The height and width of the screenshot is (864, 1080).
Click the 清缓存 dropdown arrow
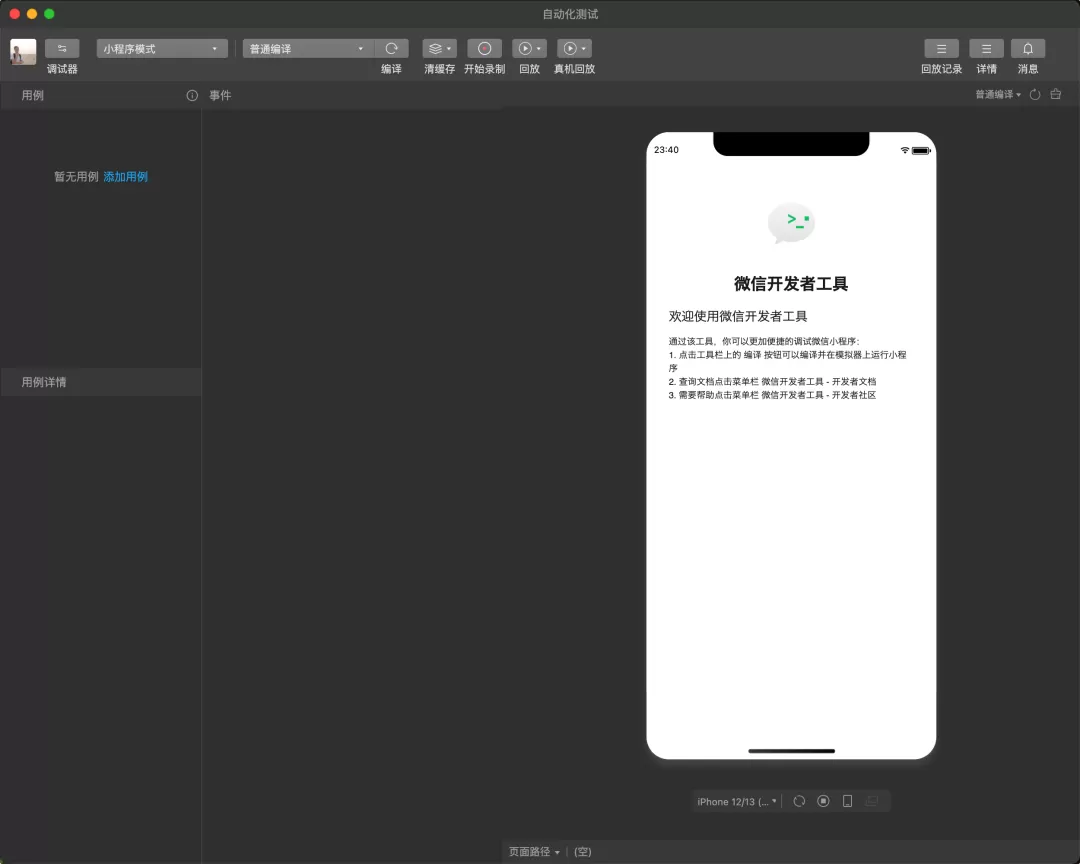449,48
